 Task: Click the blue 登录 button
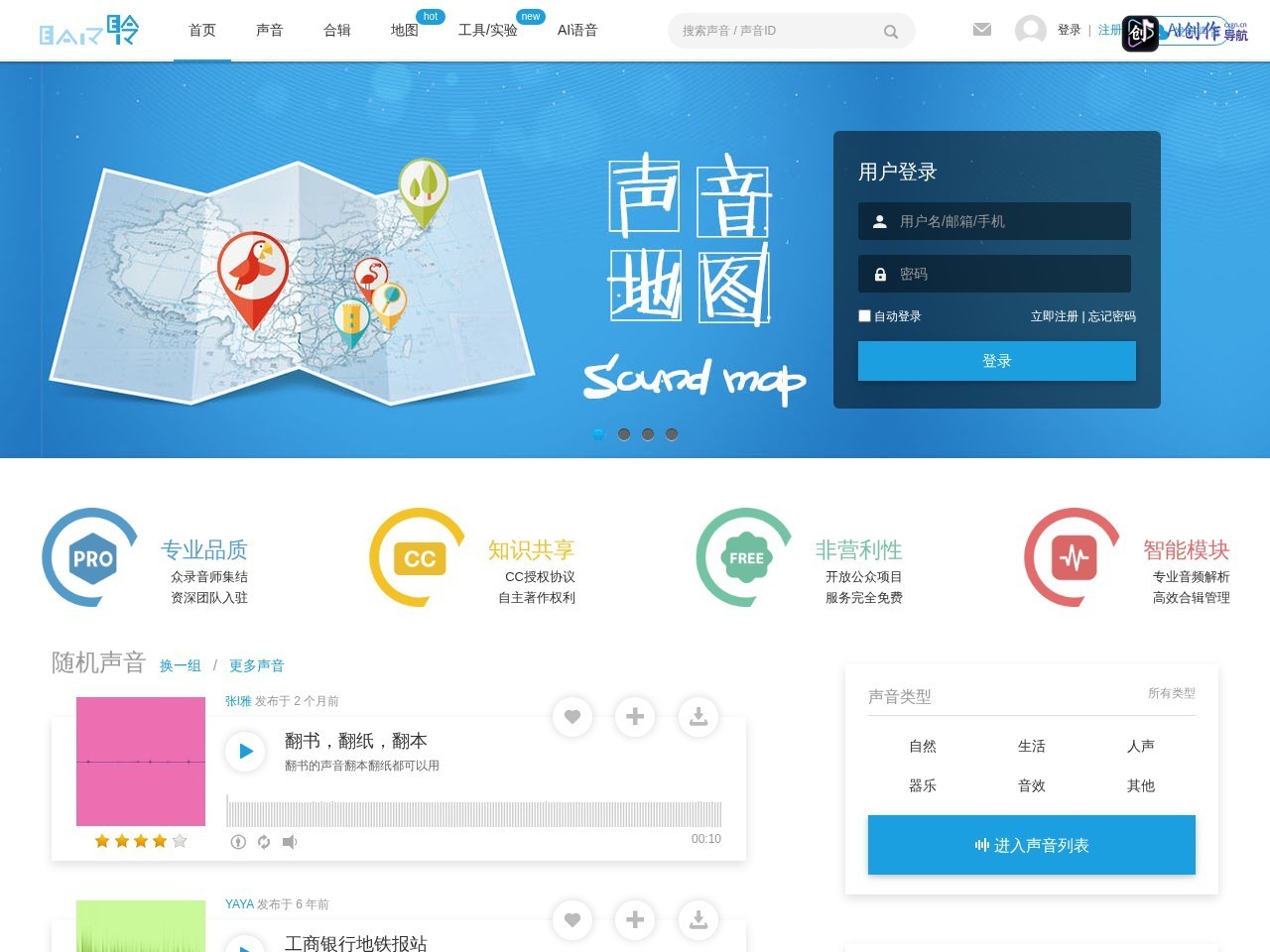coord(997,361)
